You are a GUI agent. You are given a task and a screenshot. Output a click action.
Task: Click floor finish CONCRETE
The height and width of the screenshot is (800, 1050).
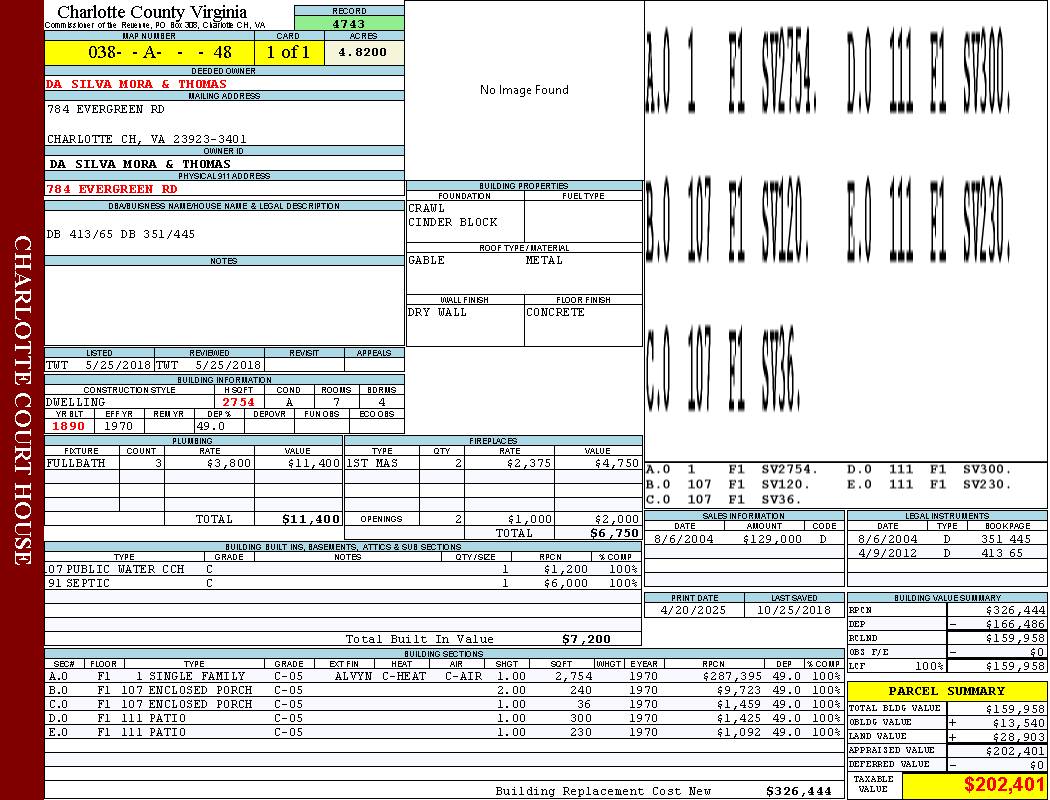pyautogui.click(x=555, y=313)
